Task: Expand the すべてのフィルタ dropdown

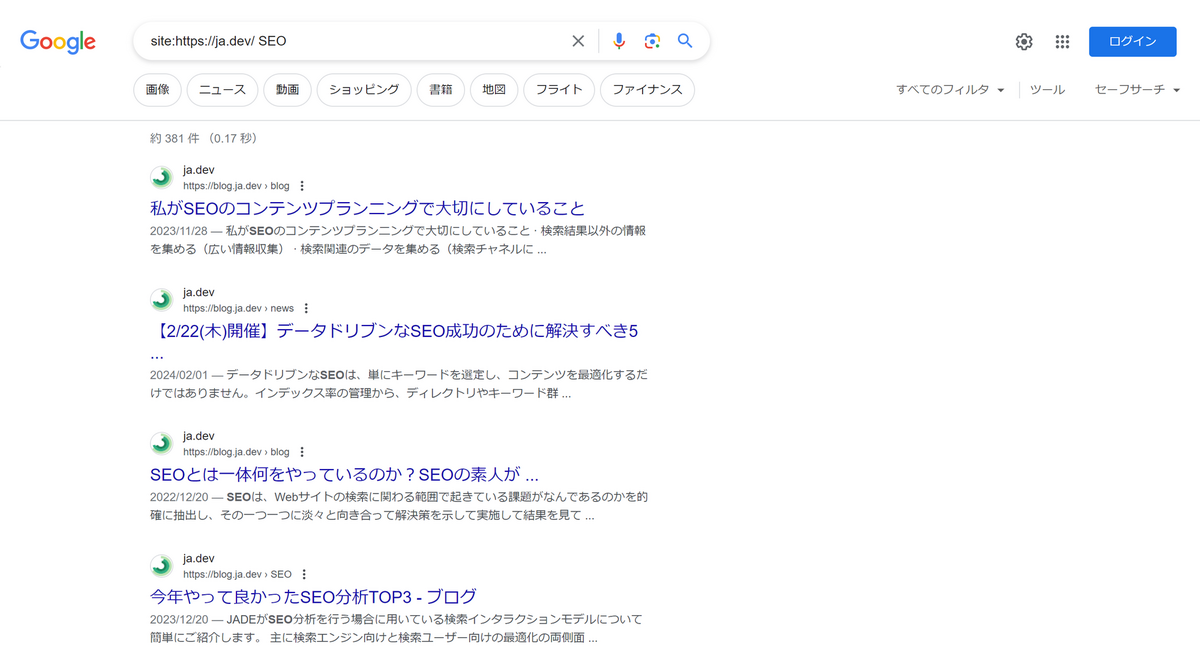Action: (x=950, y=90)
